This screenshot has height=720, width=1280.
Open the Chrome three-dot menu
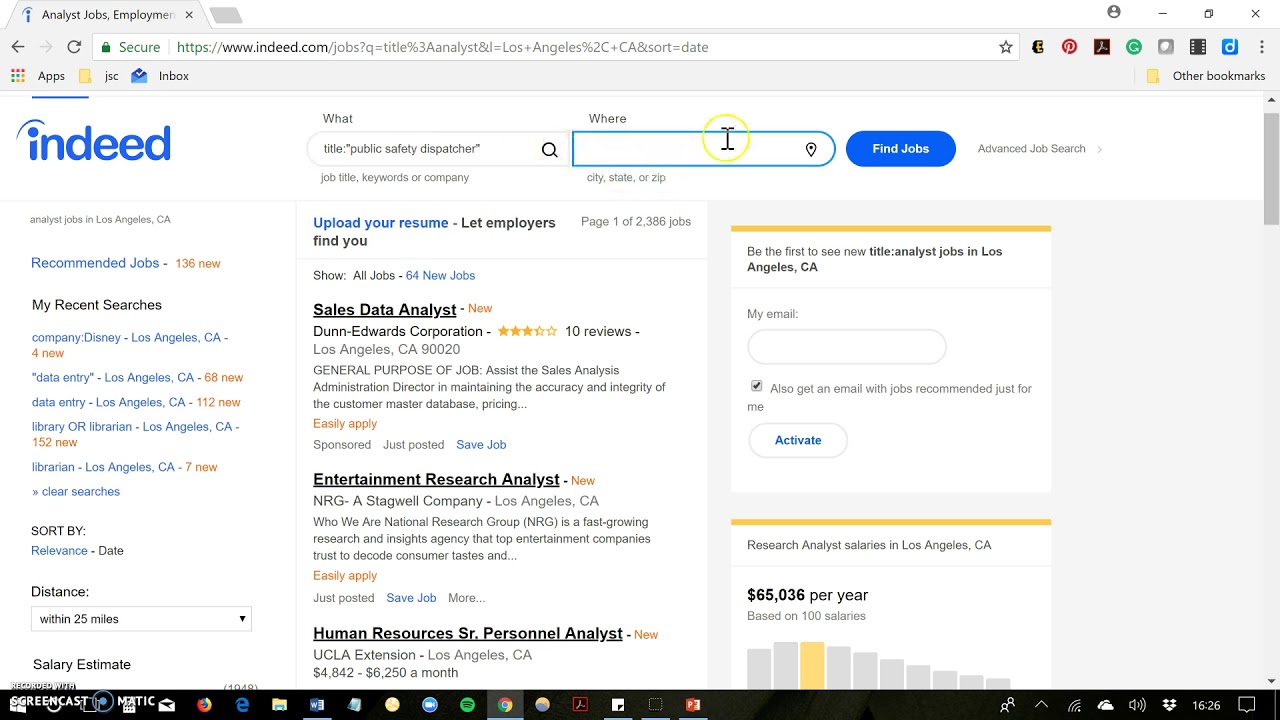[1260, 47]
